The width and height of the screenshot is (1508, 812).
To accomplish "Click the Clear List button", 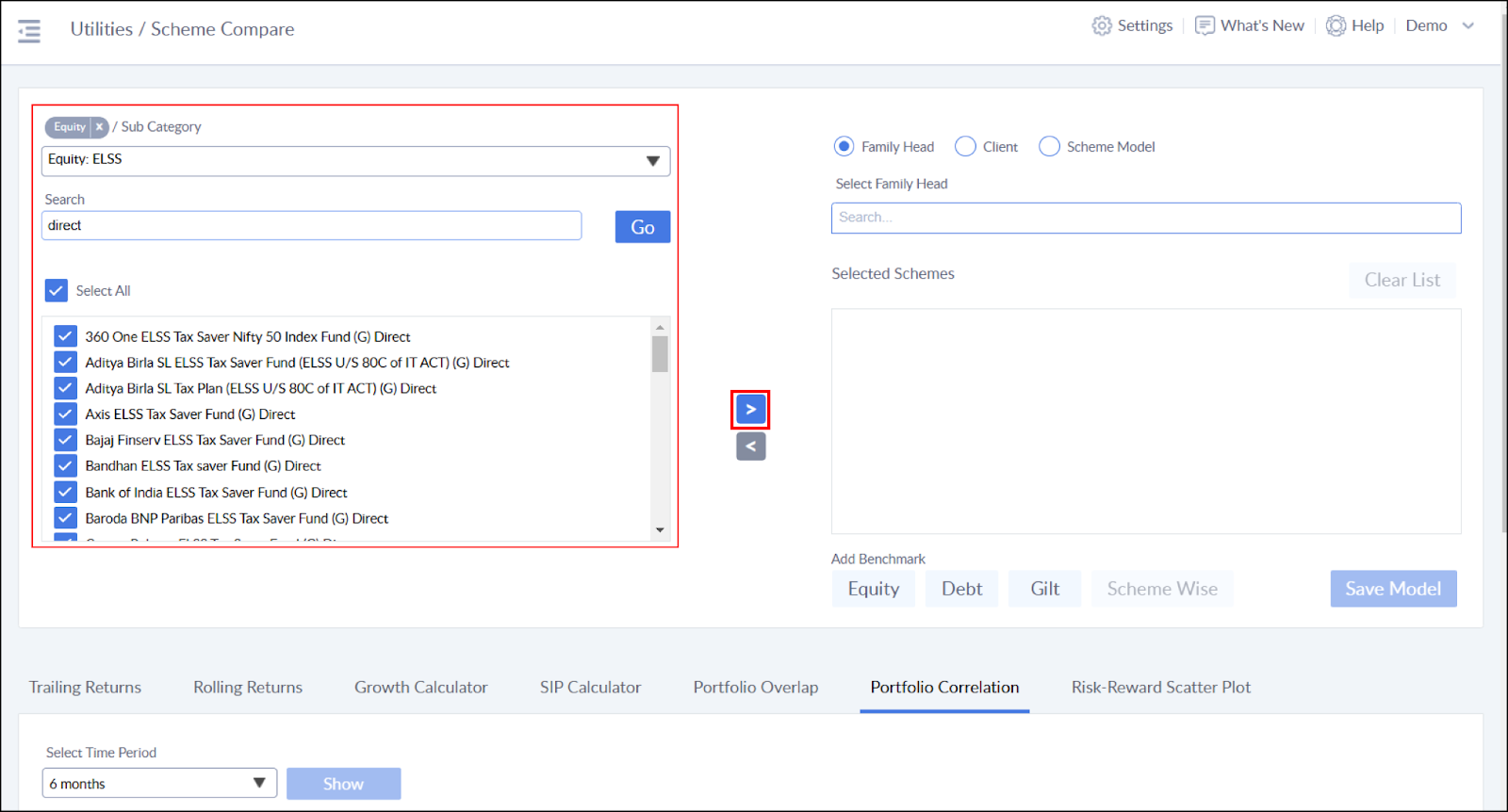I will [1402, 280].
